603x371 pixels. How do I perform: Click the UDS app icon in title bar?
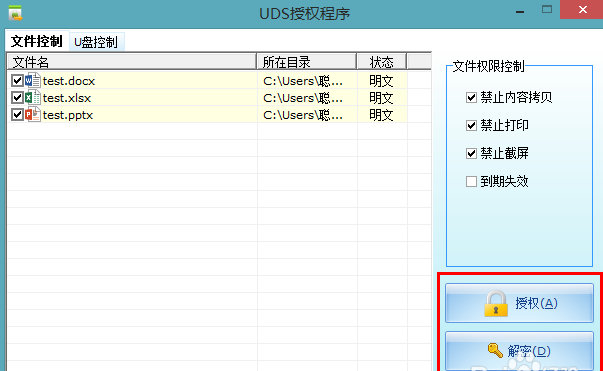[x=15, y=13]
